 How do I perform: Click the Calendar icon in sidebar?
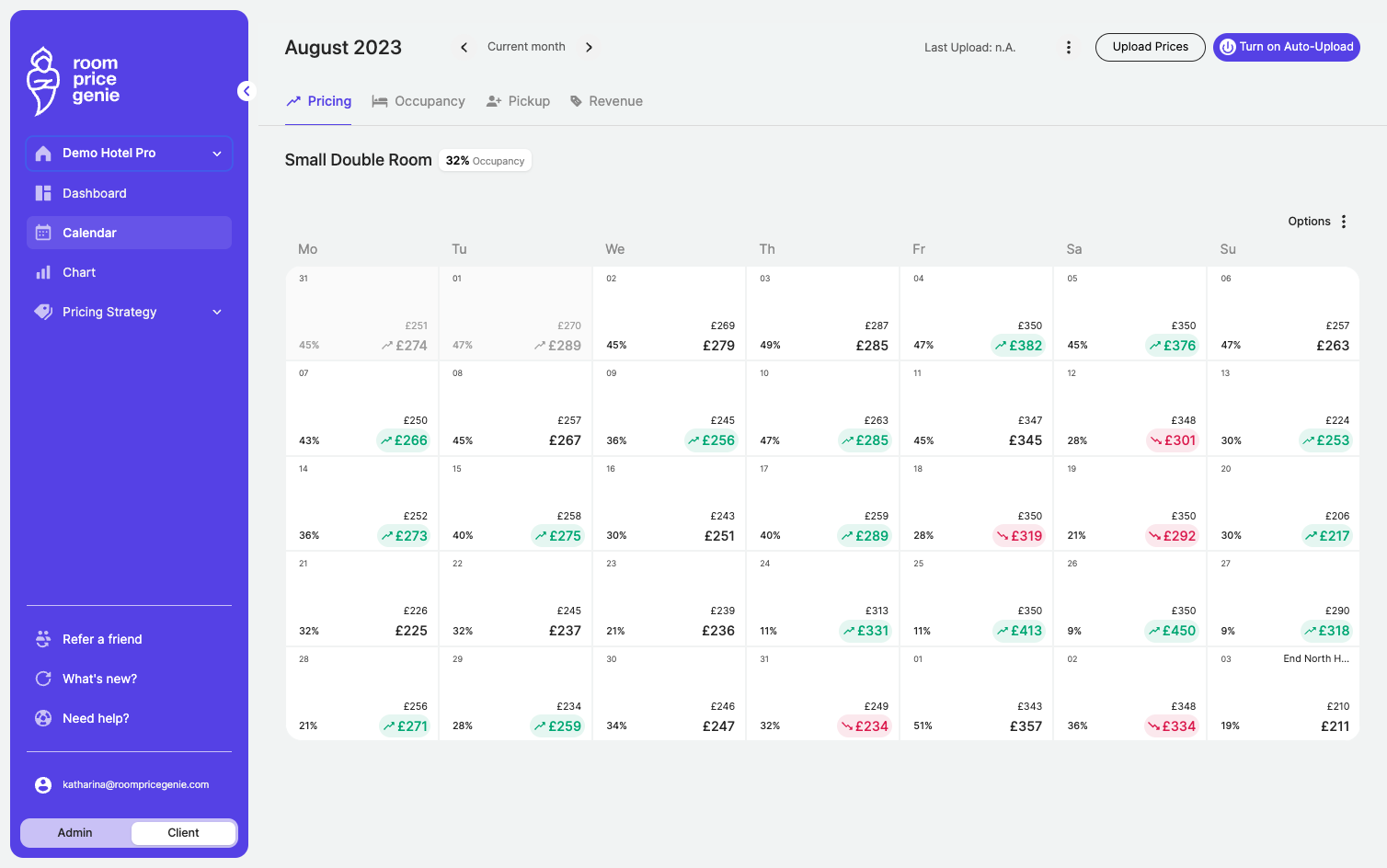point(43,233)
